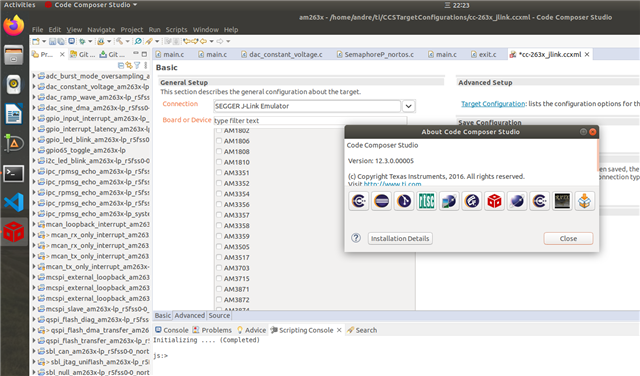
Task: Check the AM1806 device checkbox
Action: tap(219, 140)
